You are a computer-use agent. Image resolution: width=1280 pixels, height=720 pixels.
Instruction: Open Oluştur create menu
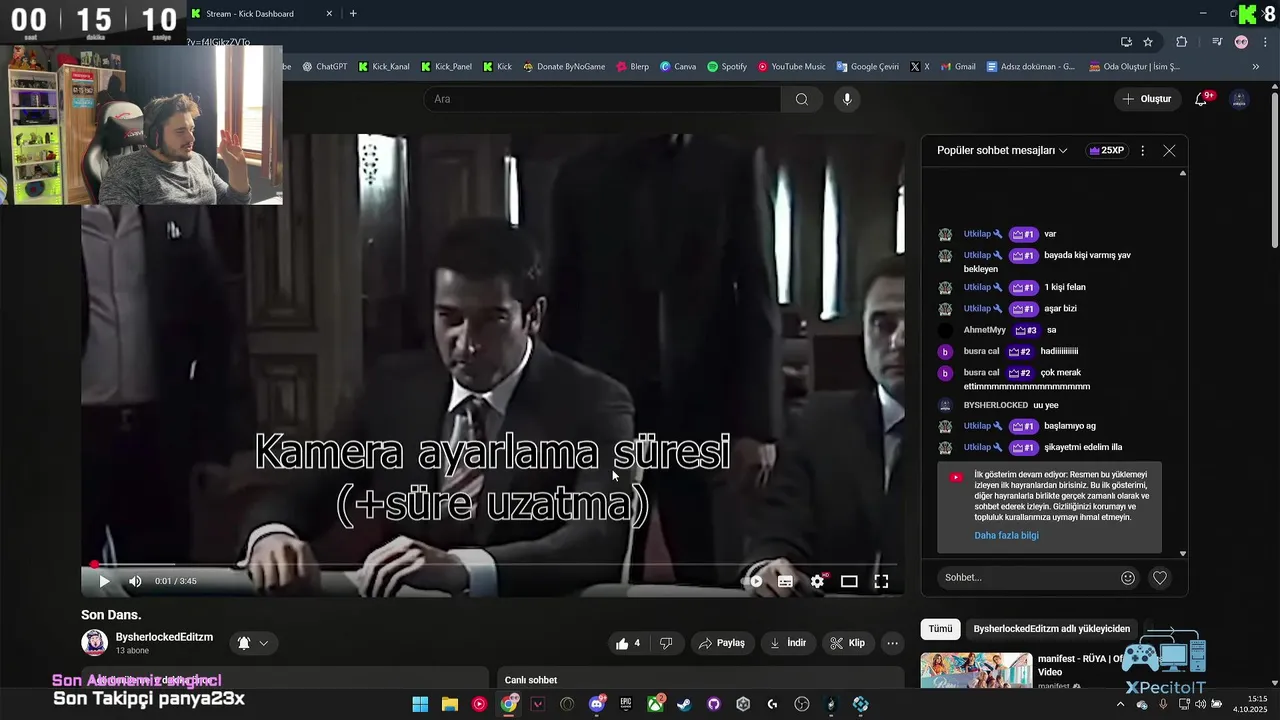click(x=1146, y=99)
